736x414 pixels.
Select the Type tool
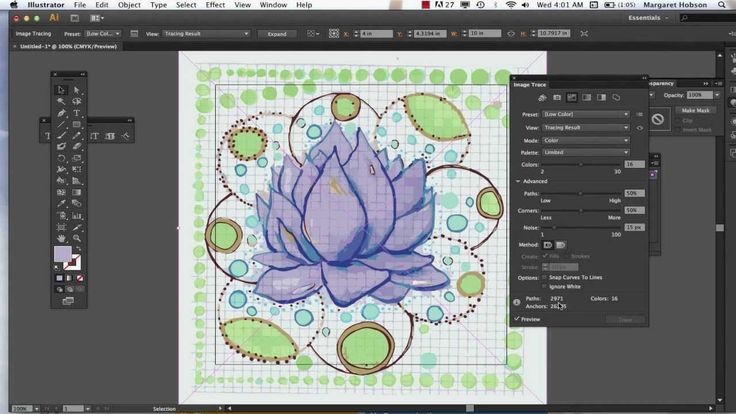coord(77,113)
